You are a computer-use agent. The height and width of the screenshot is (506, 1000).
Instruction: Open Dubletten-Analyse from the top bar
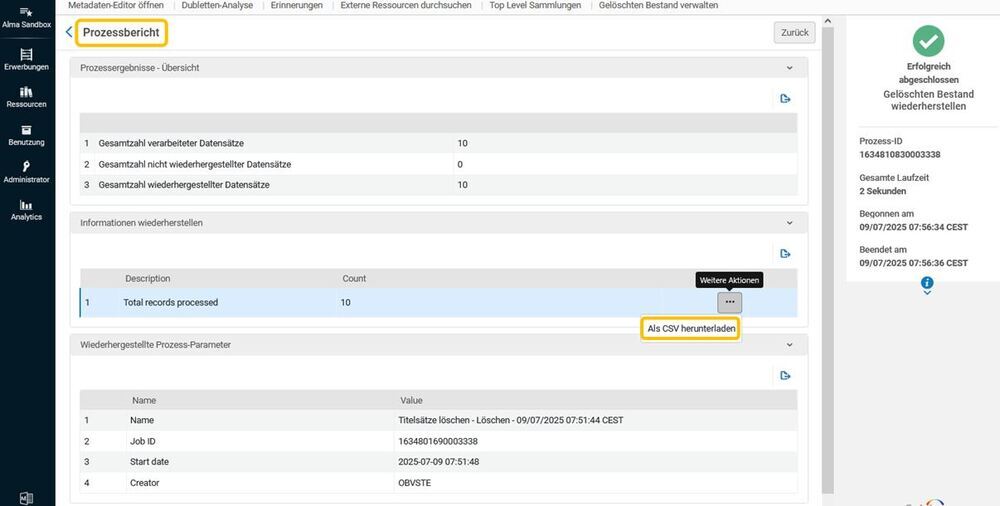point(217,5)
